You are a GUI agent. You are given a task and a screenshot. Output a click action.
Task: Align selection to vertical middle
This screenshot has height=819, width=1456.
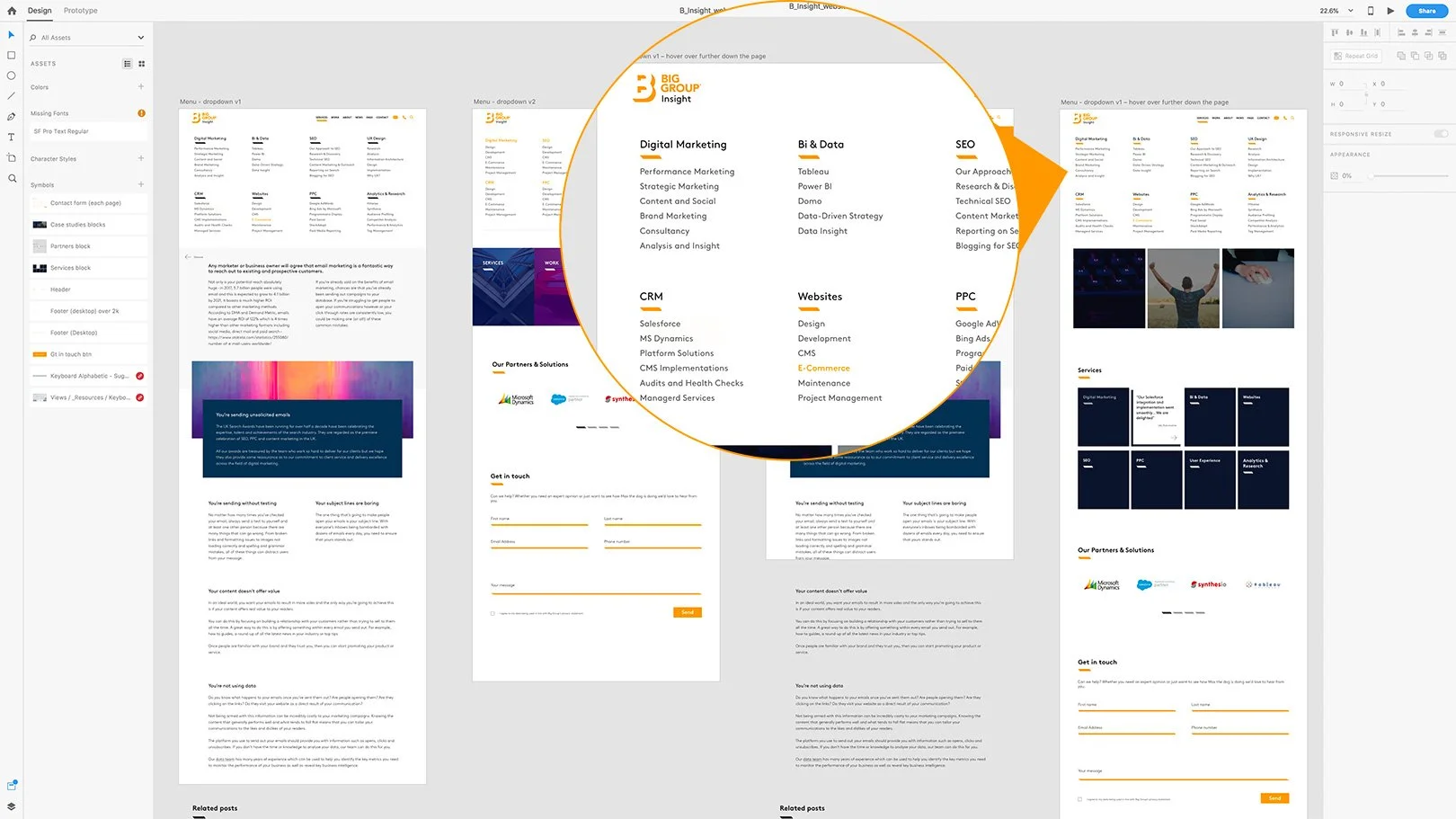tap(1349, 32)
